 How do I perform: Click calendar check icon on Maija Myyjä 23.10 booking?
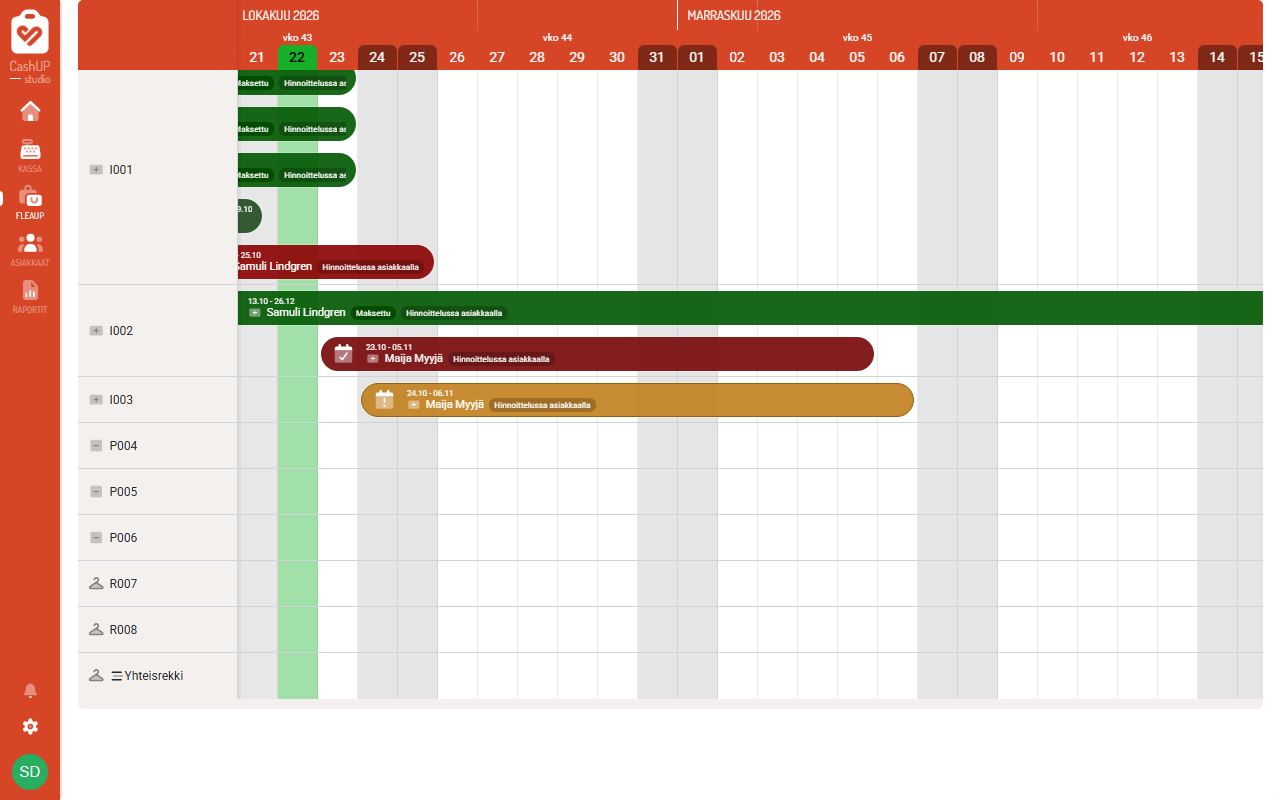click(x=344, y=354)
